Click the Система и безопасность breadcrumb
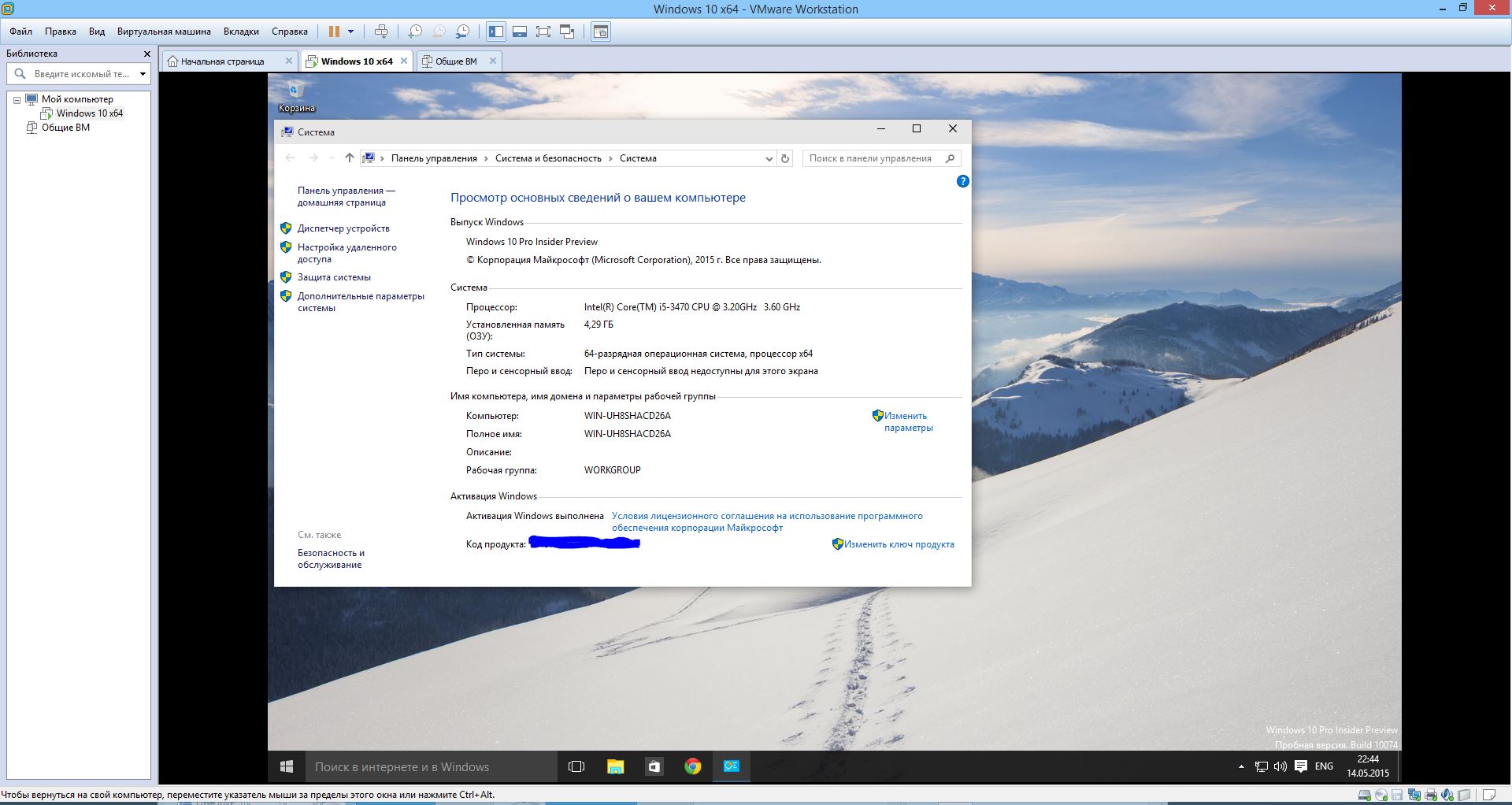The image size is (1512, 805). coord(548,158)
